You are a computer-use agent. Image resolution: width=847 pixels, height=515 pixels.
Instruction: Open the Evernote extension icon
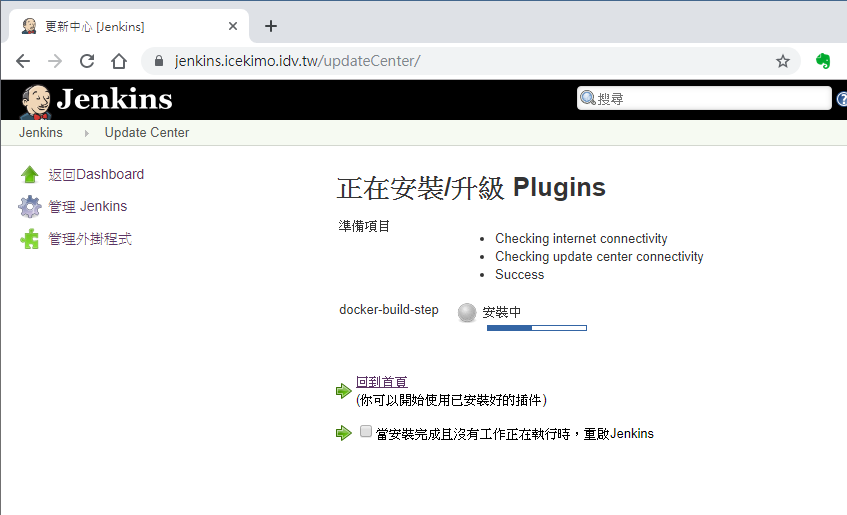823,61
